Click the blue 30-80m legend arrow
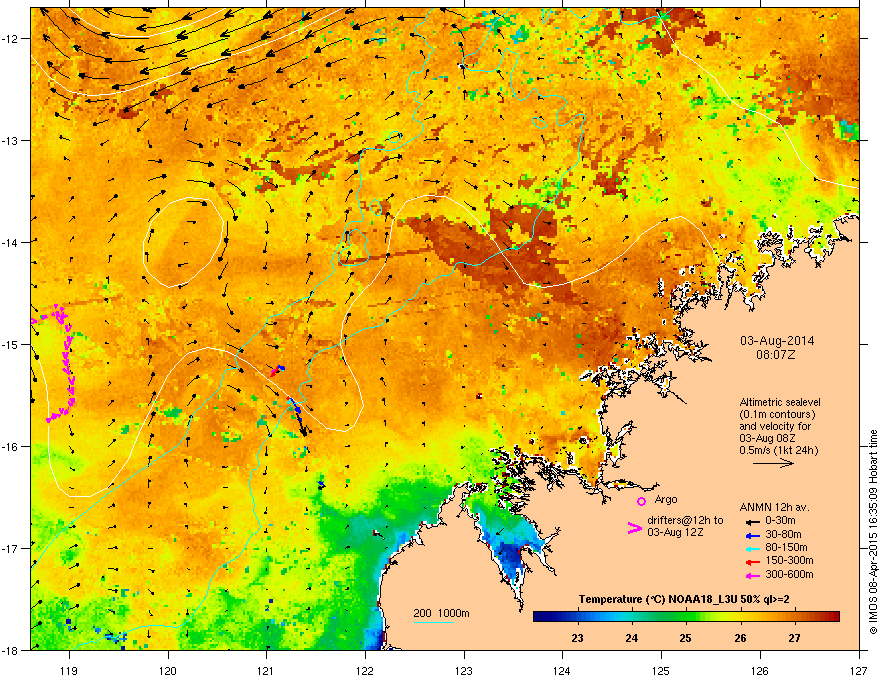This screenshot has height=680, width=880. (753, 535)
